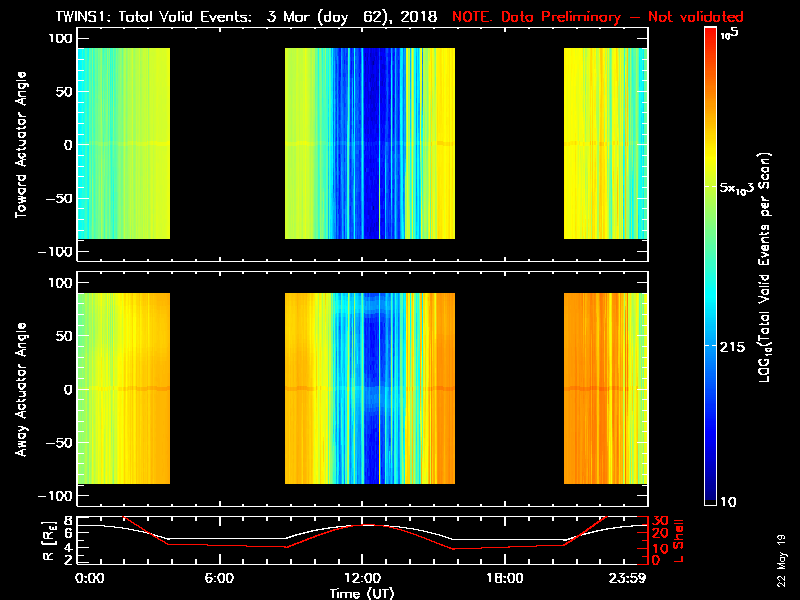The height and width of the screenshot is (600, 800).
Task: Click the 'Time (UT)' x-axis label
Action: point(362,593)
